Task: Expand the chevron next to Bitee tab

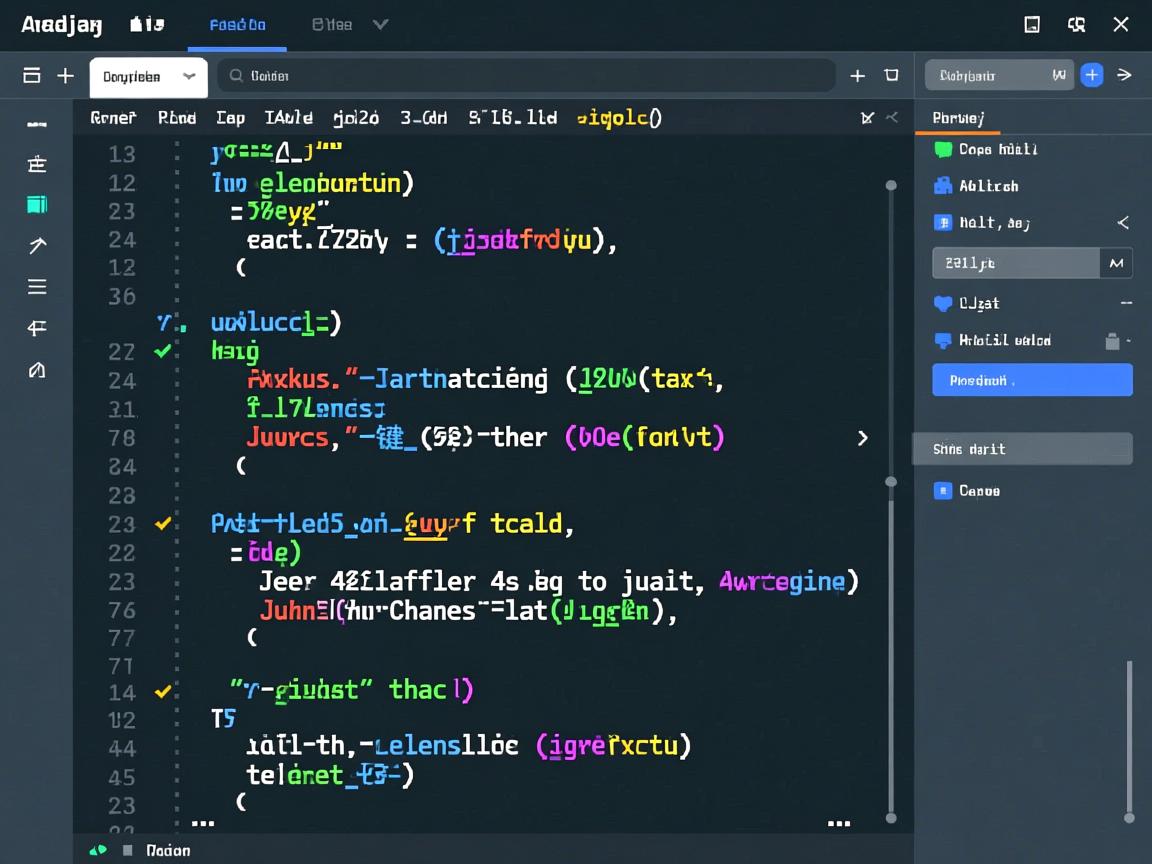Action: click(x=380, y=25)
